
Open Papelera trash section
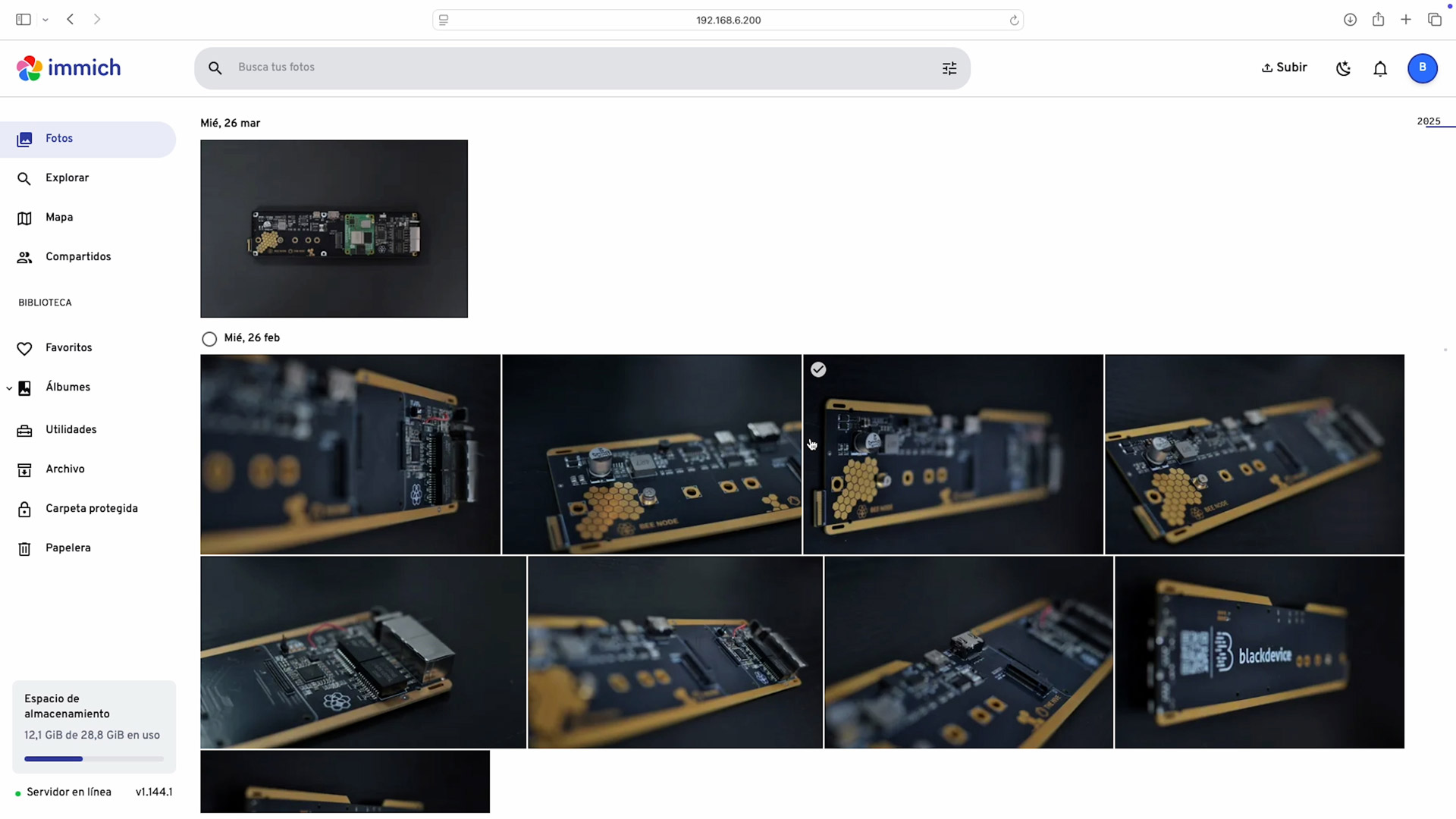tap(67, 548)
